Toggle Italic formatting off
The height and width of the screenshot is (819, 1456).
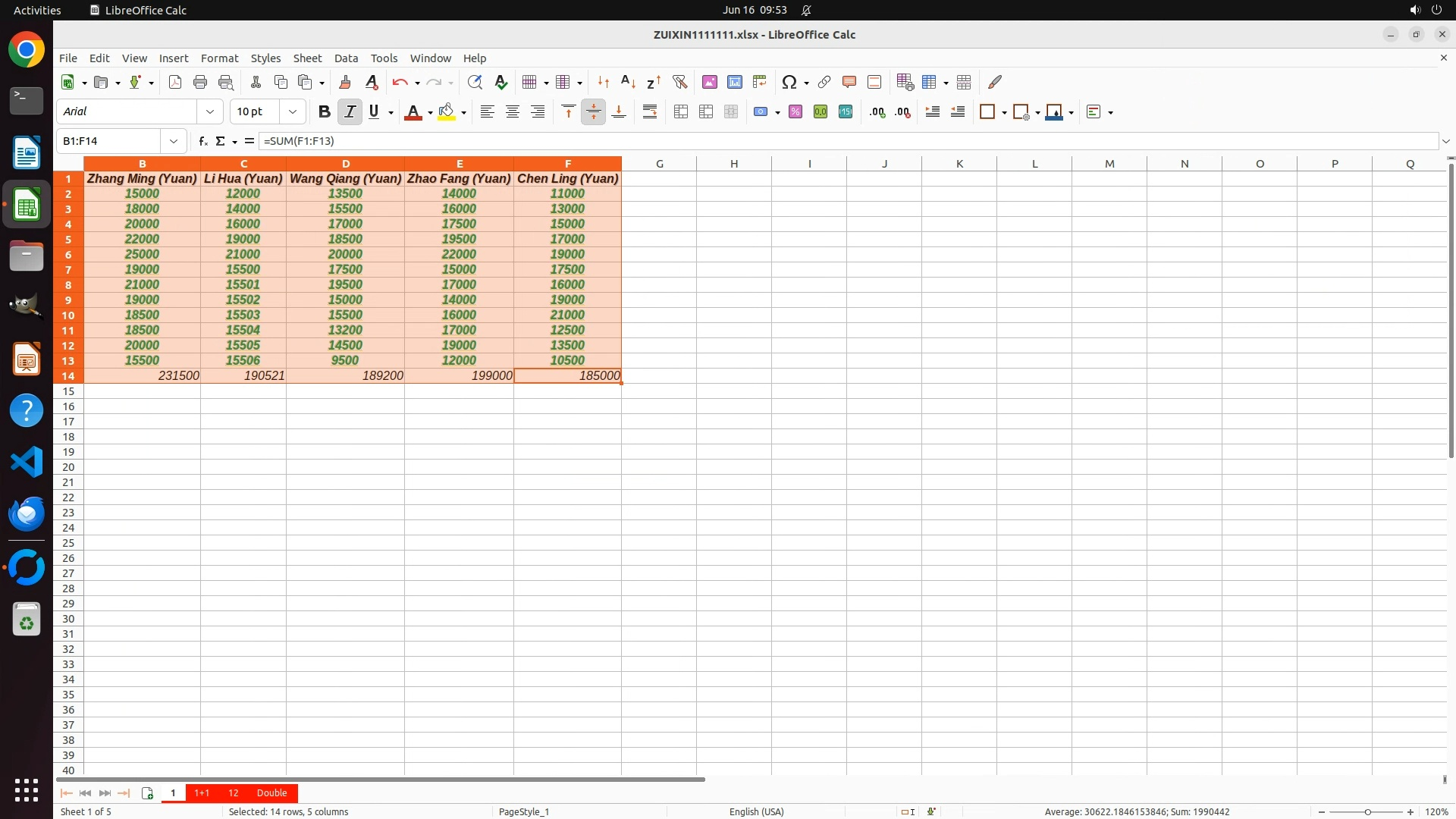(x=350, y=111)
